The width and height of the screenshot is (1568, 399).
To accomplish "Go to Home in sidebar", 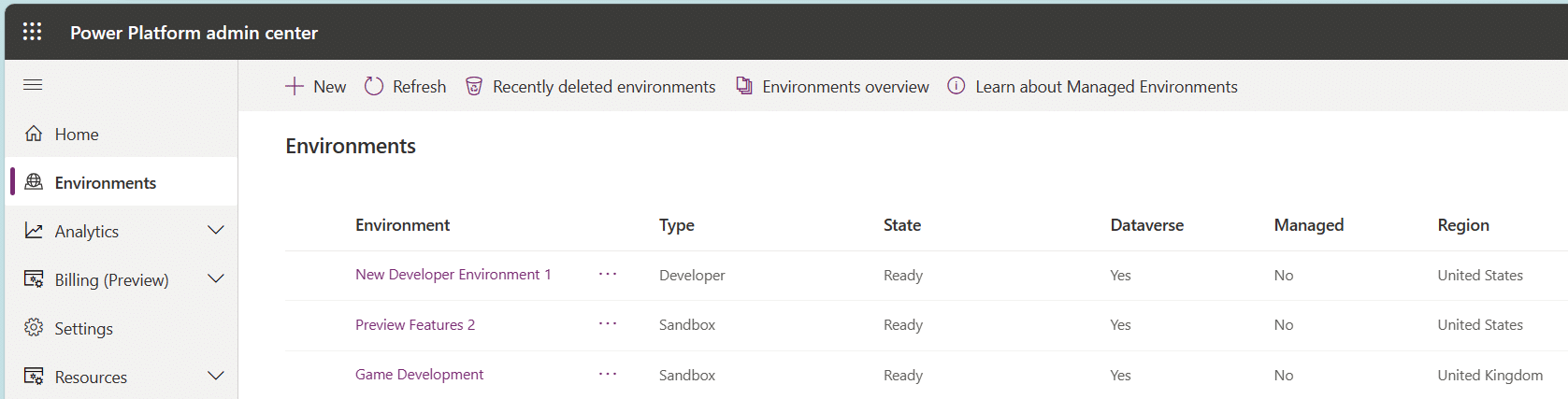I will point(77,135).
